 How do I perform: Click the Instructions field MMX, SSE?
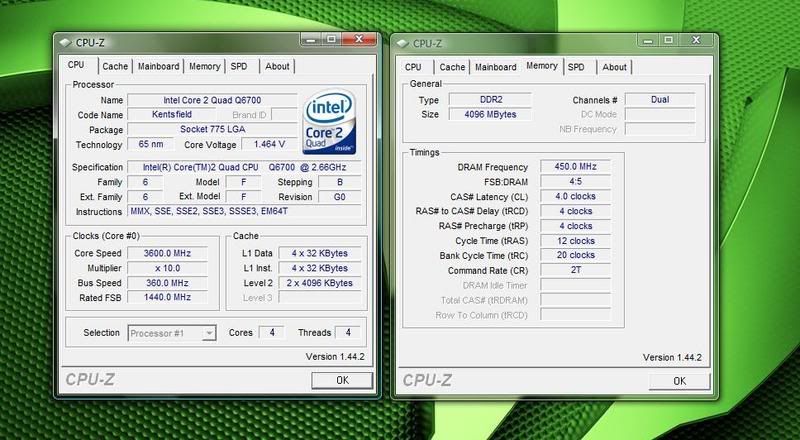(x=244, y=211)
